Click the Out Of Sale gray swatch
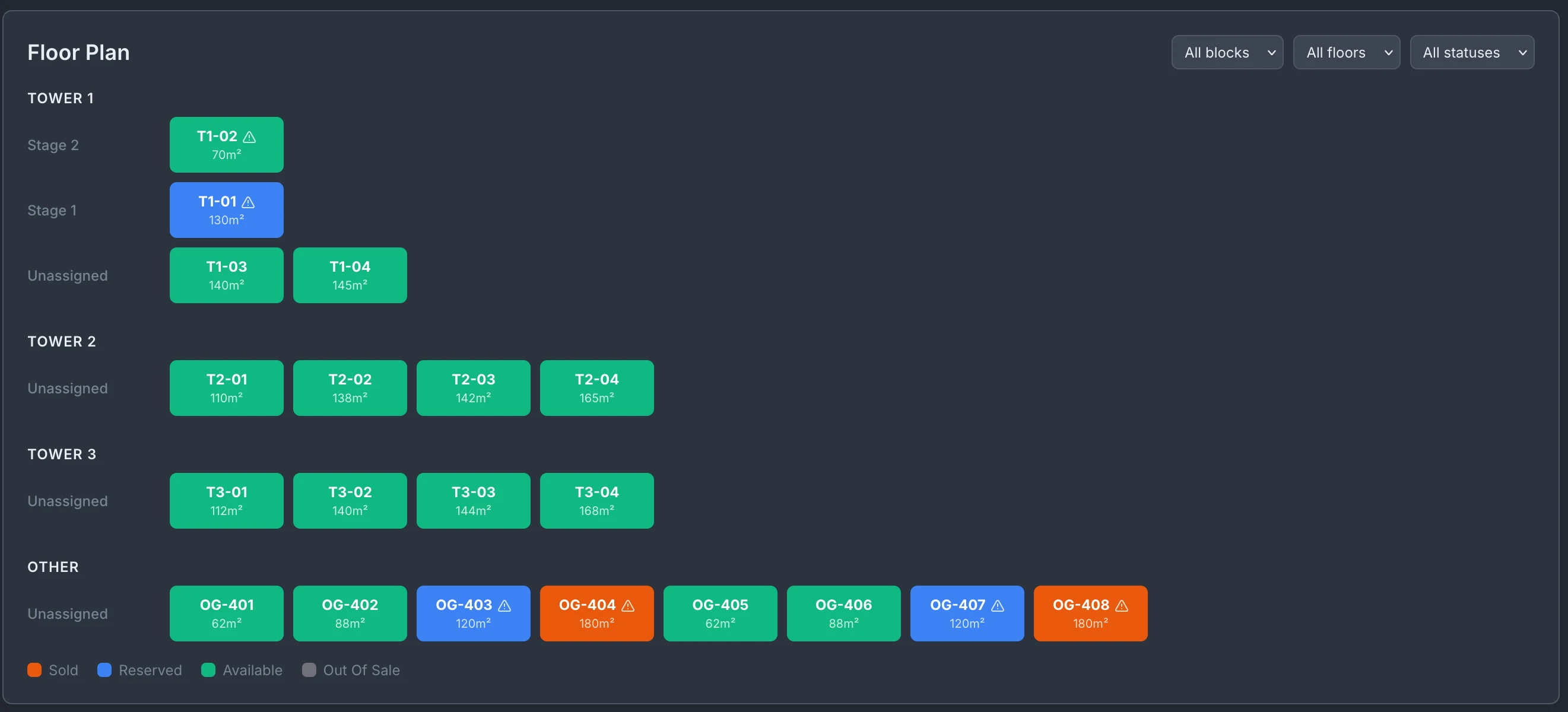 coord(309,670)
